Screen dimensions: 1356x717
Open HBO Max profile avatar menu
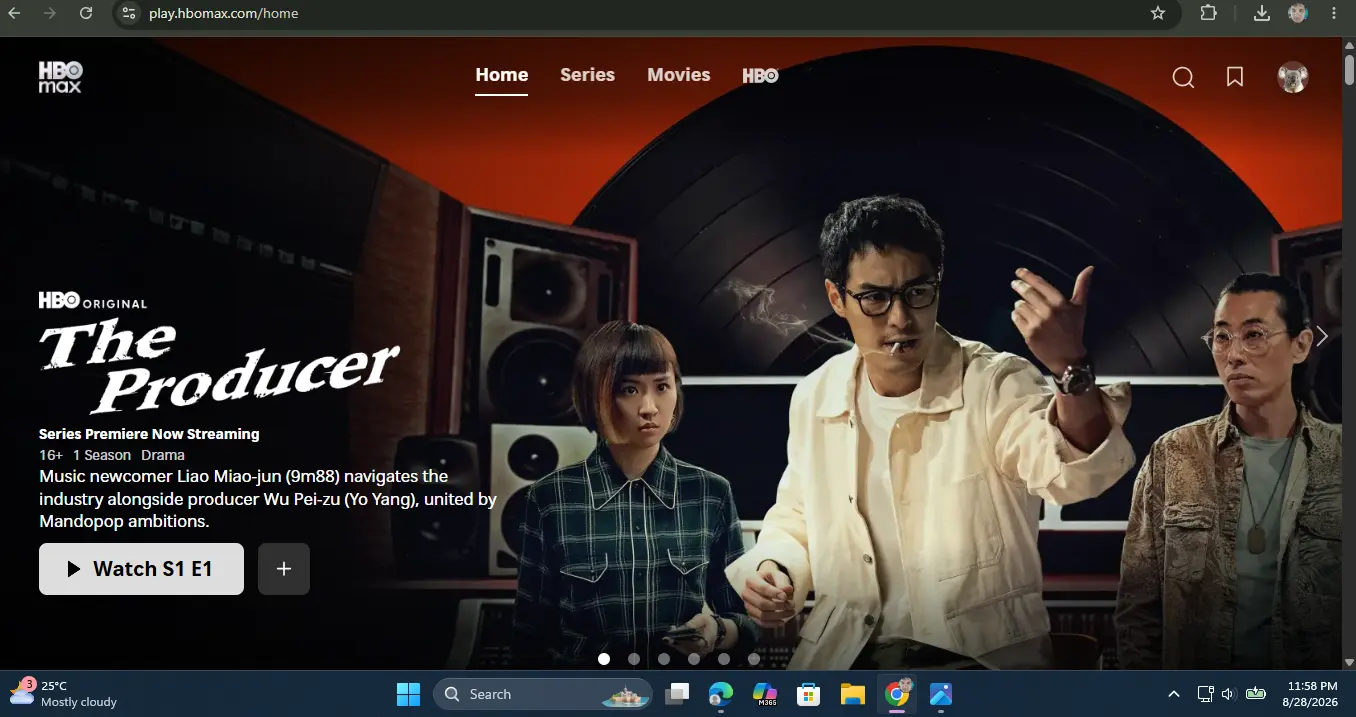click(x=1293, y=77)
